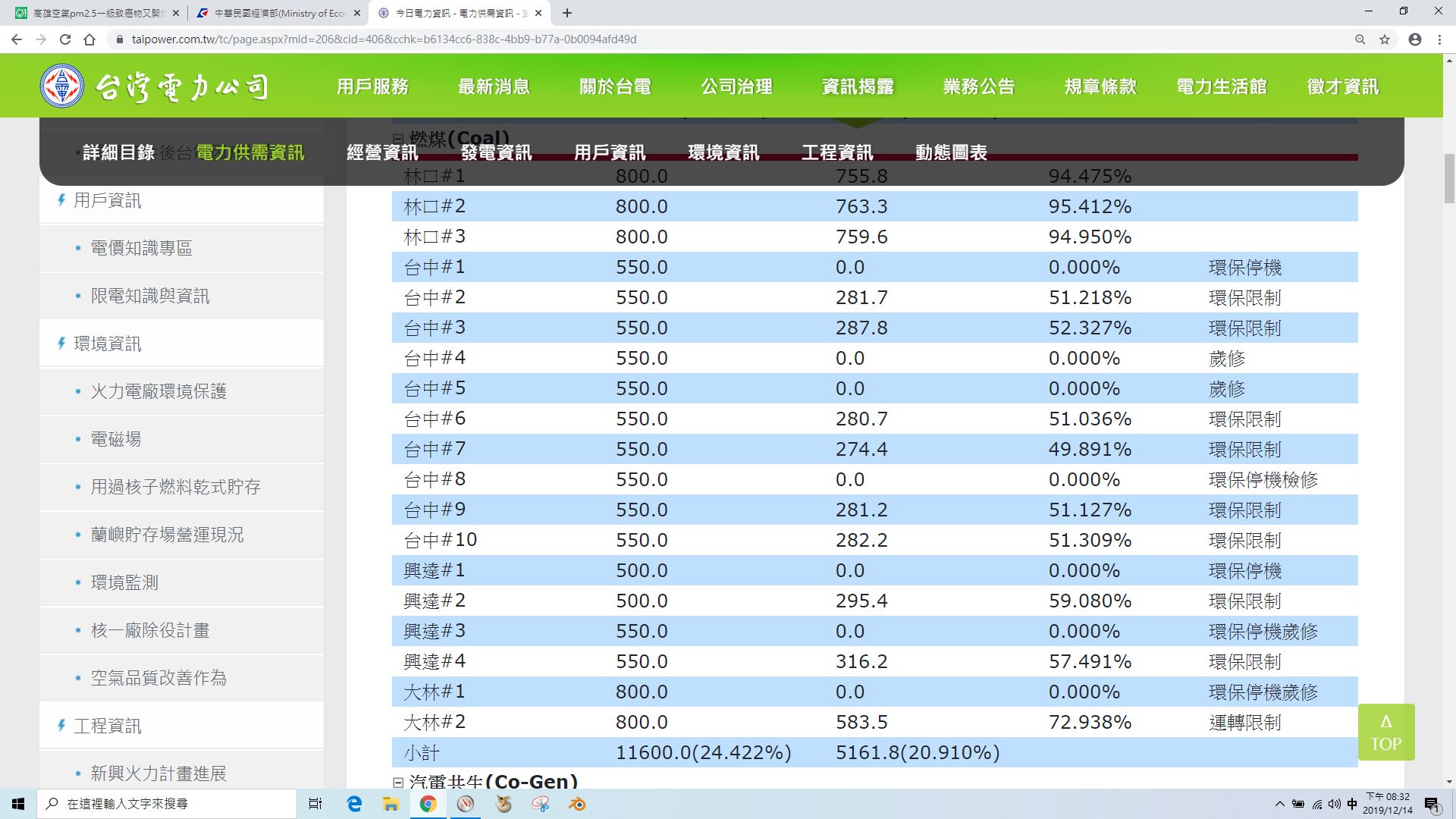Image resolution: width=1456 pixels, height=819 pixels.
Task: Open Blender from the taskbar
Action: [x=577, y=804]
